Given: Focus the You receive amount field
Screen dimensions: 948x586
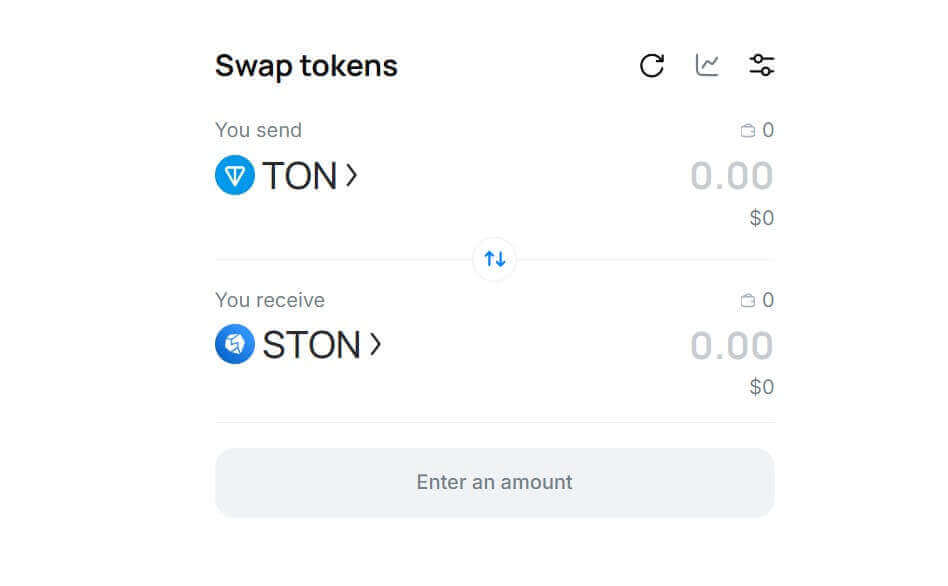Looking at the screenshot, I should point(731,346).
